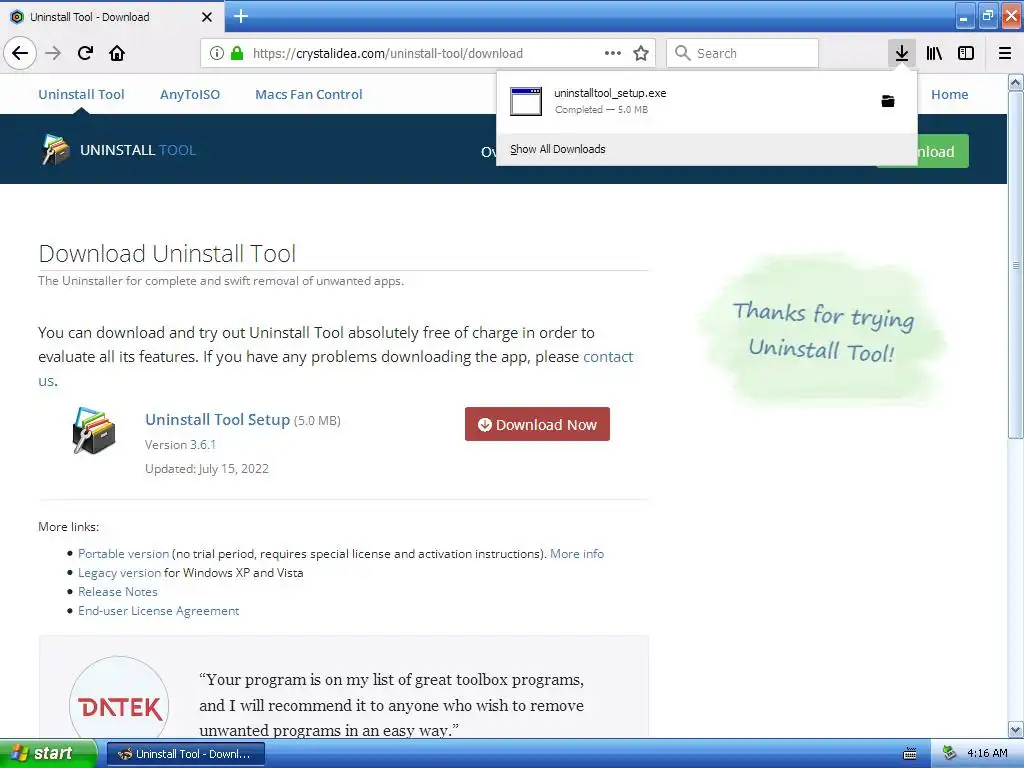
Task: Open the browser home page icon
Action: coord(117,53)
